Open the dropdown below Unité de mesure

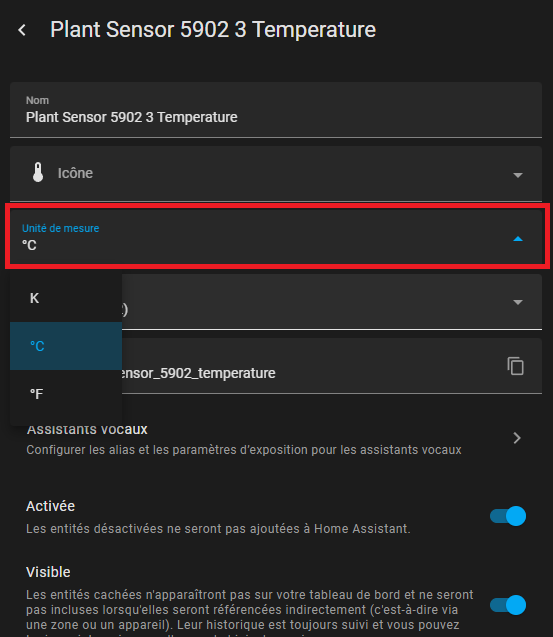(x=518, y=302)
